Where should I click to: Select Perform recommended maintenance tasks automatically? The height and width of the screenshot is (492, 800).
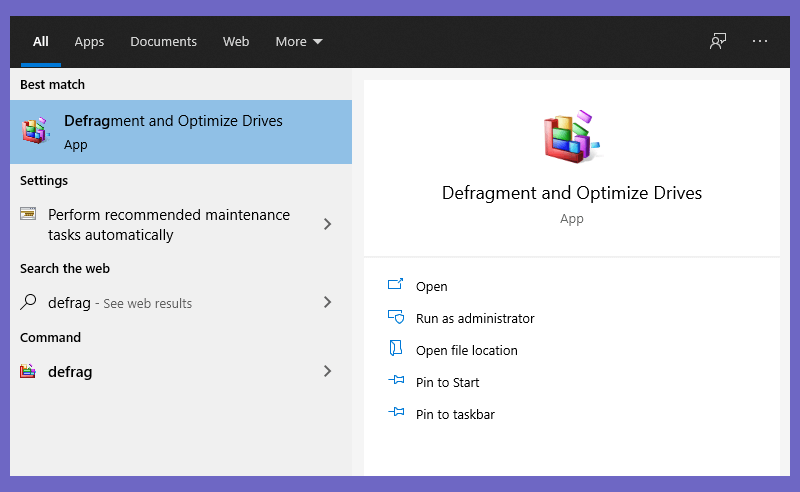(181, 225)
